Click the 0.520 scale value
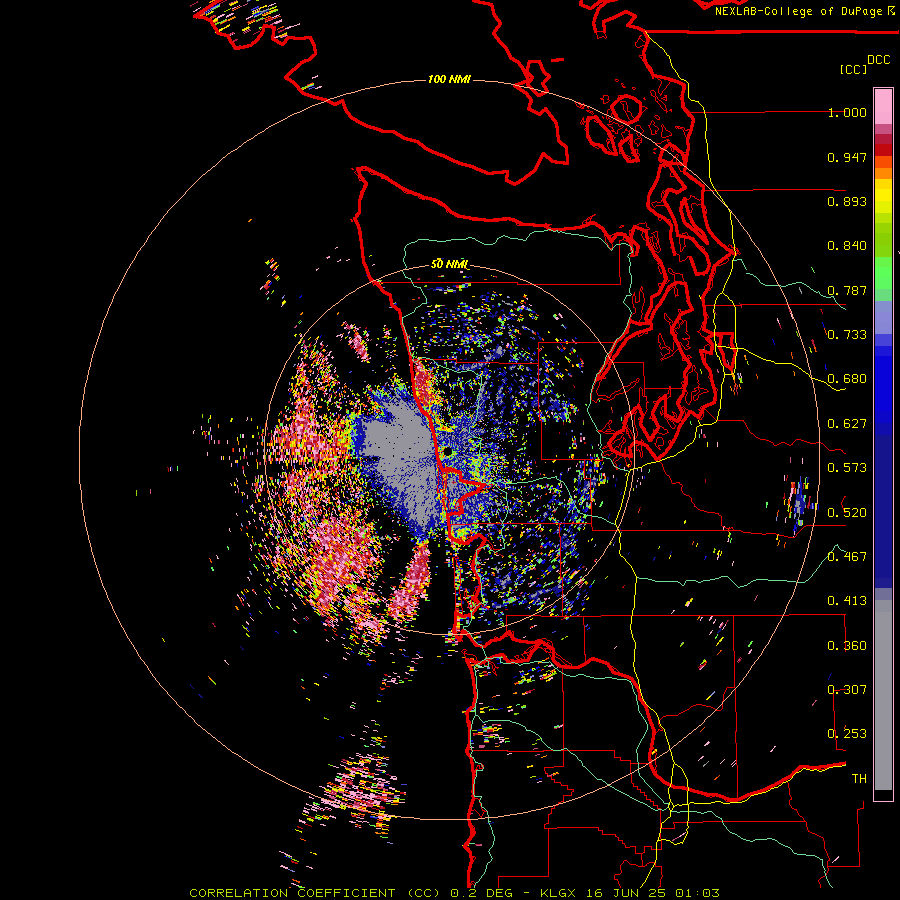The height and width of the screenshot is (900, 900). point(847,512)
